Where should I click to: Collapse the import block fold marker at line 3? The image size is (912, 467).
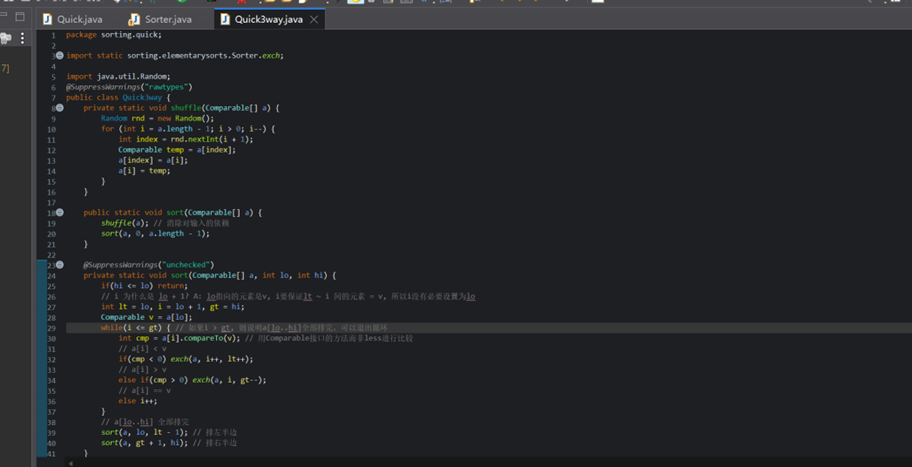click(59, 56)
